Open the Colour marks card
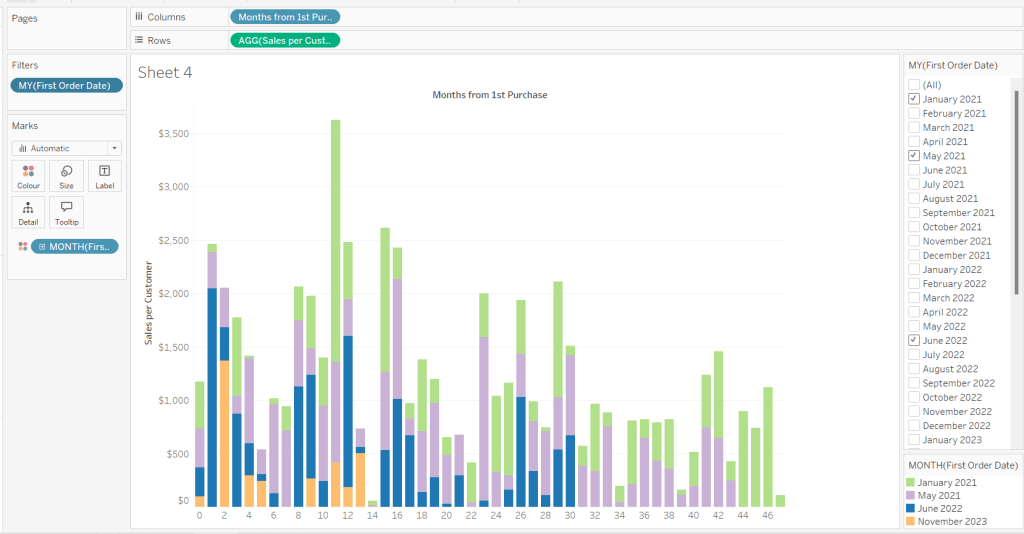This screenshot has height=534, width=1024. tap(28, 175)
